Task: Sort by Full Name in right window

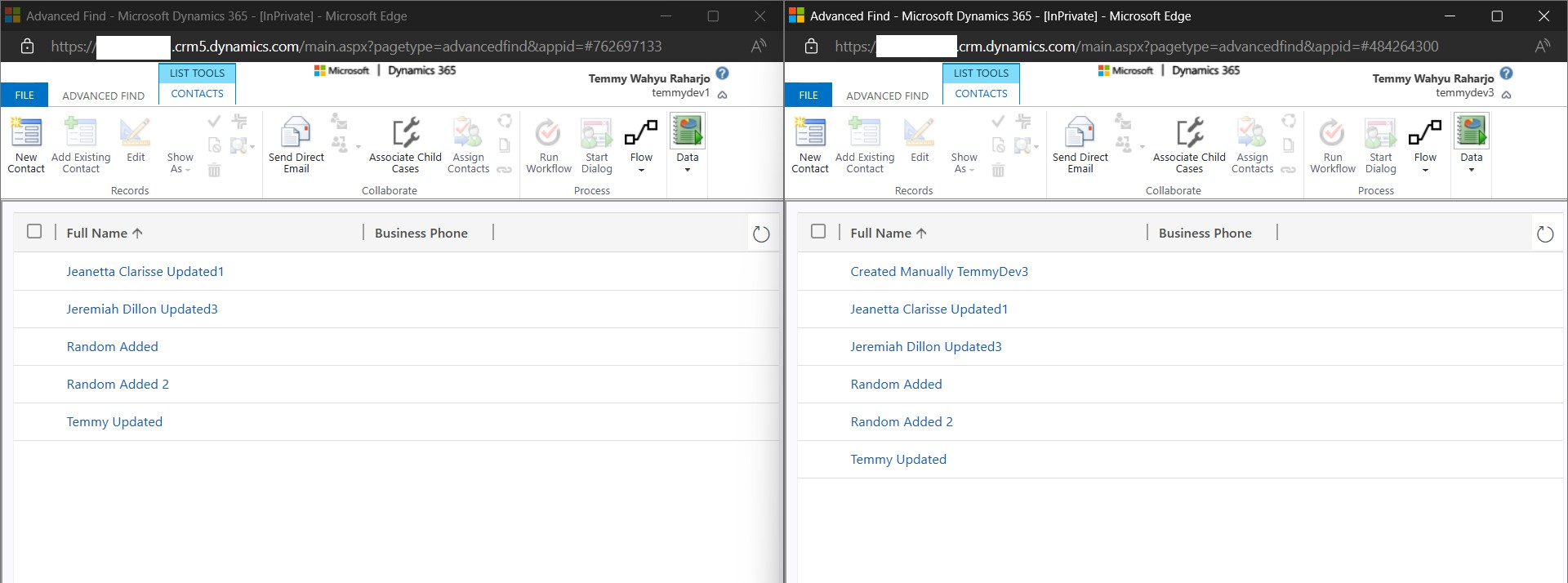Action: point(889,233)
